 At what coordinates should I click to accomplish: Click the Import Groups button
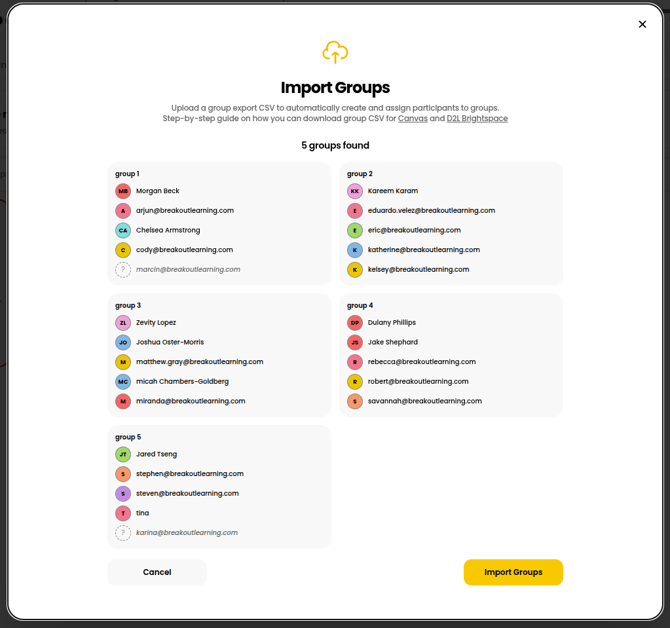[513, 572]
